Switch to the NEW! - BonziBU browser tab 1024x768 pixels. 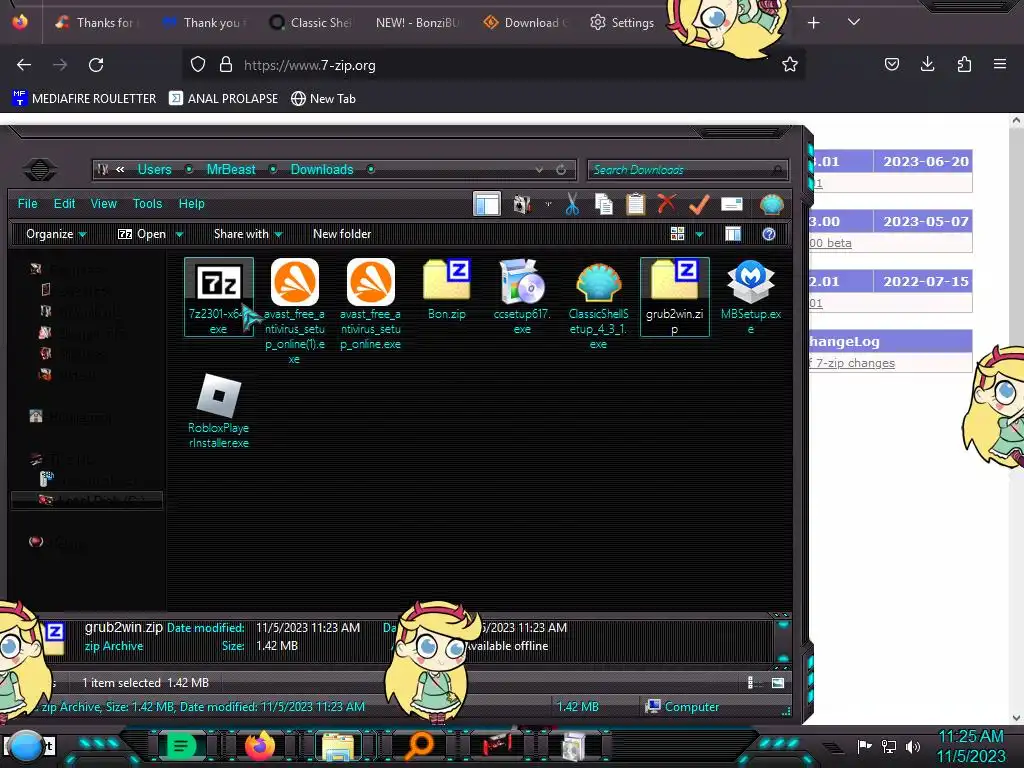tap(416, 22)
